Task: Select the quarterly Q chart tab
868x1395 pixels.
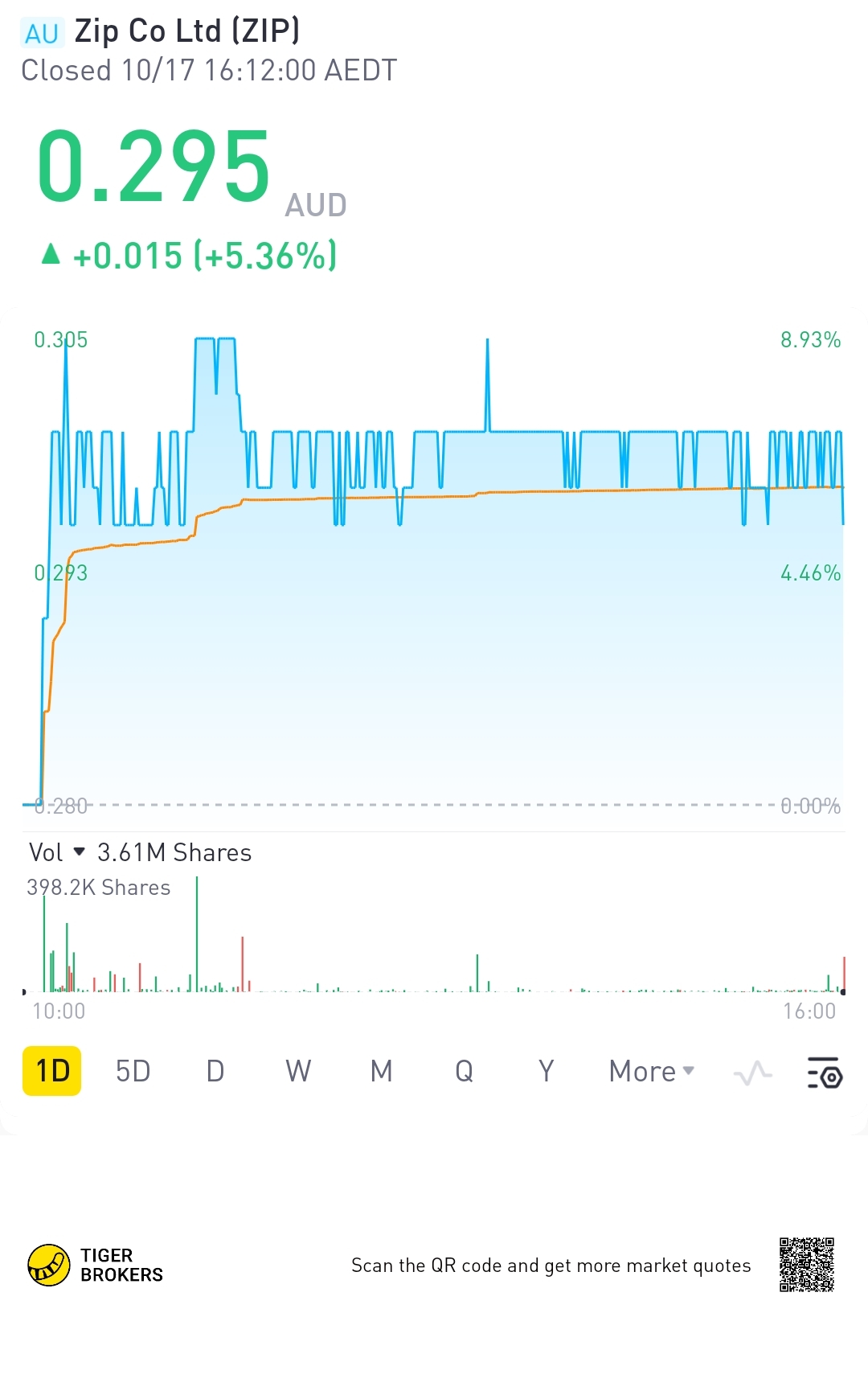Action: 464,1072
